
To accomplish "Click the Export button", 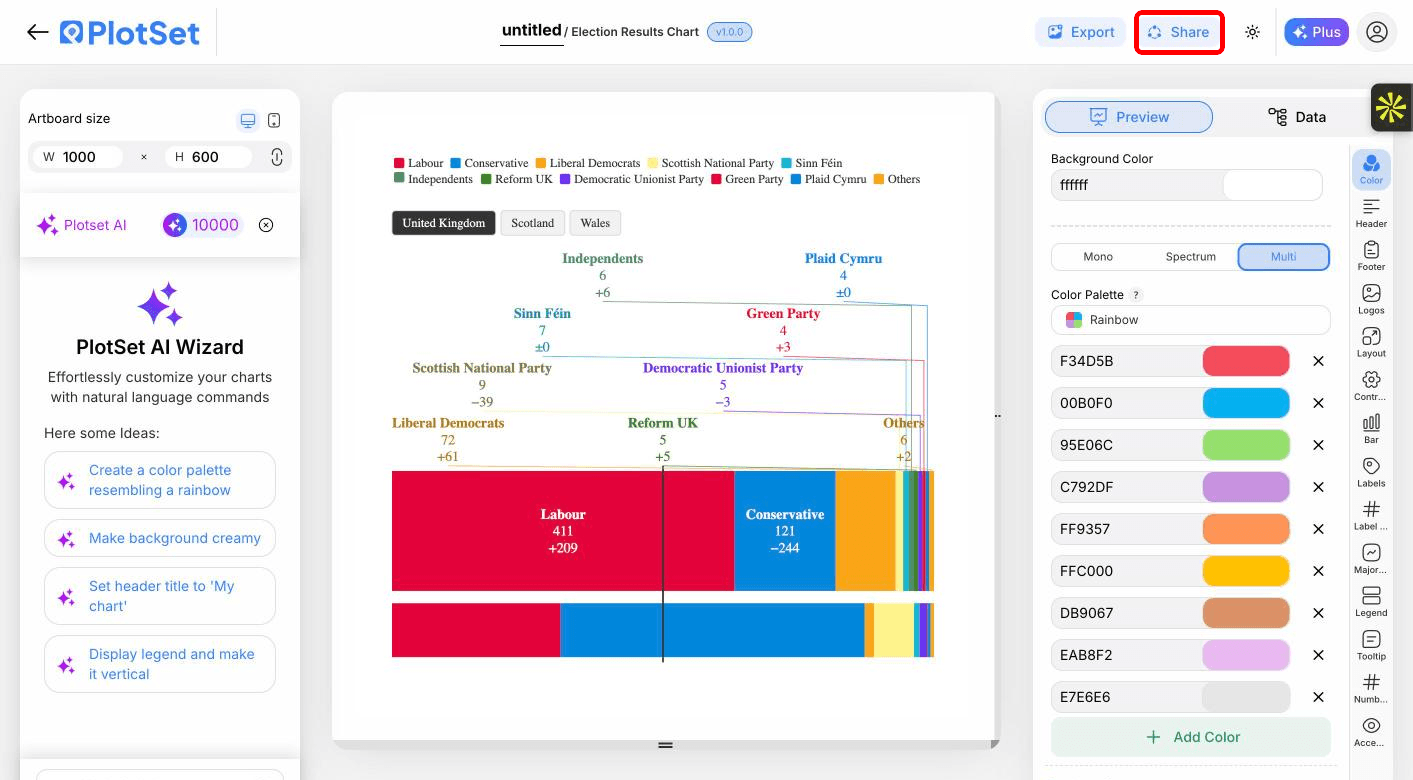I will [1080, 32].
